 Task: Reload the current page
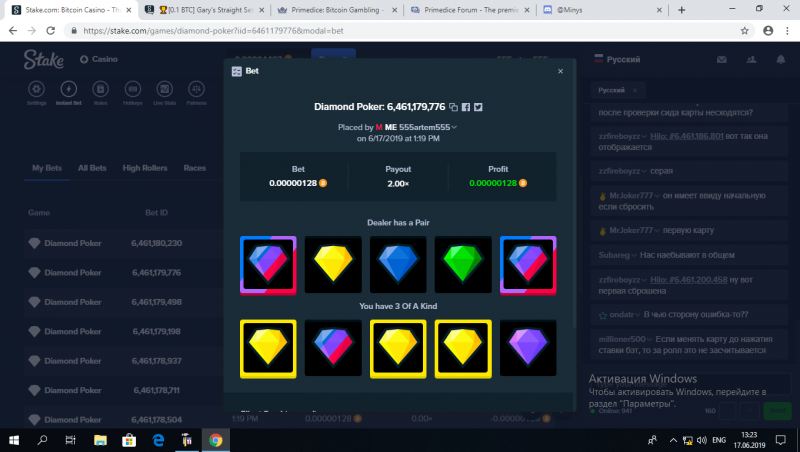[51, 31]
